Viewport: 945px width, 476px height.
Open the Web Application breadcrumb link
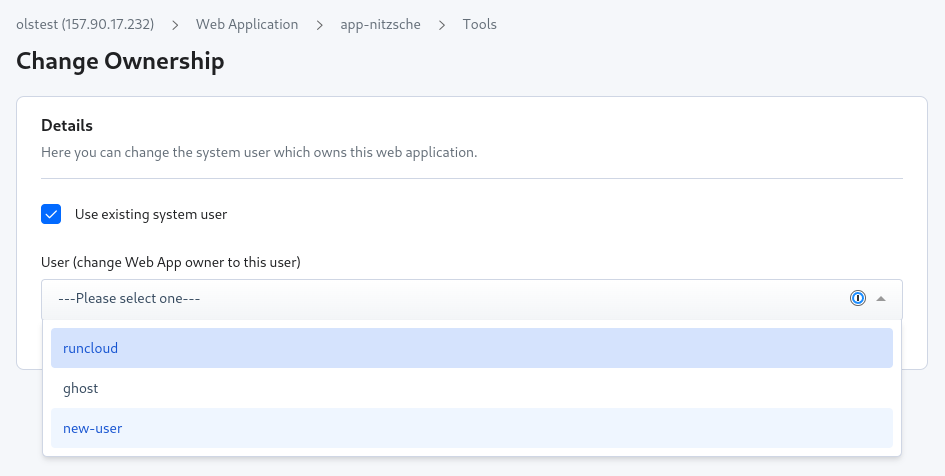[x=247, y=24]
